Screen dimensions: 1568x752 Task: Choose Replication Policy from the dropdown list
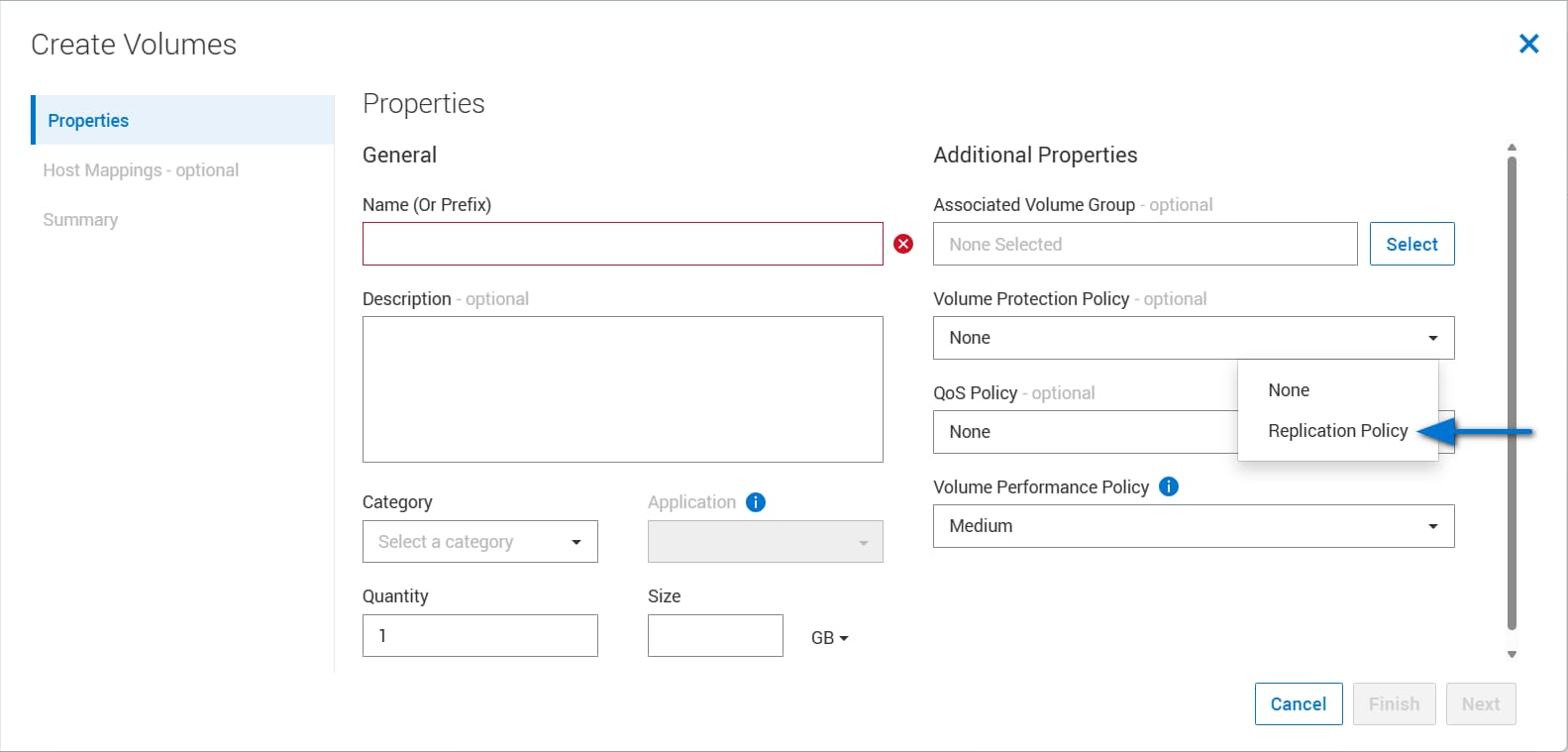(1337, 431)
